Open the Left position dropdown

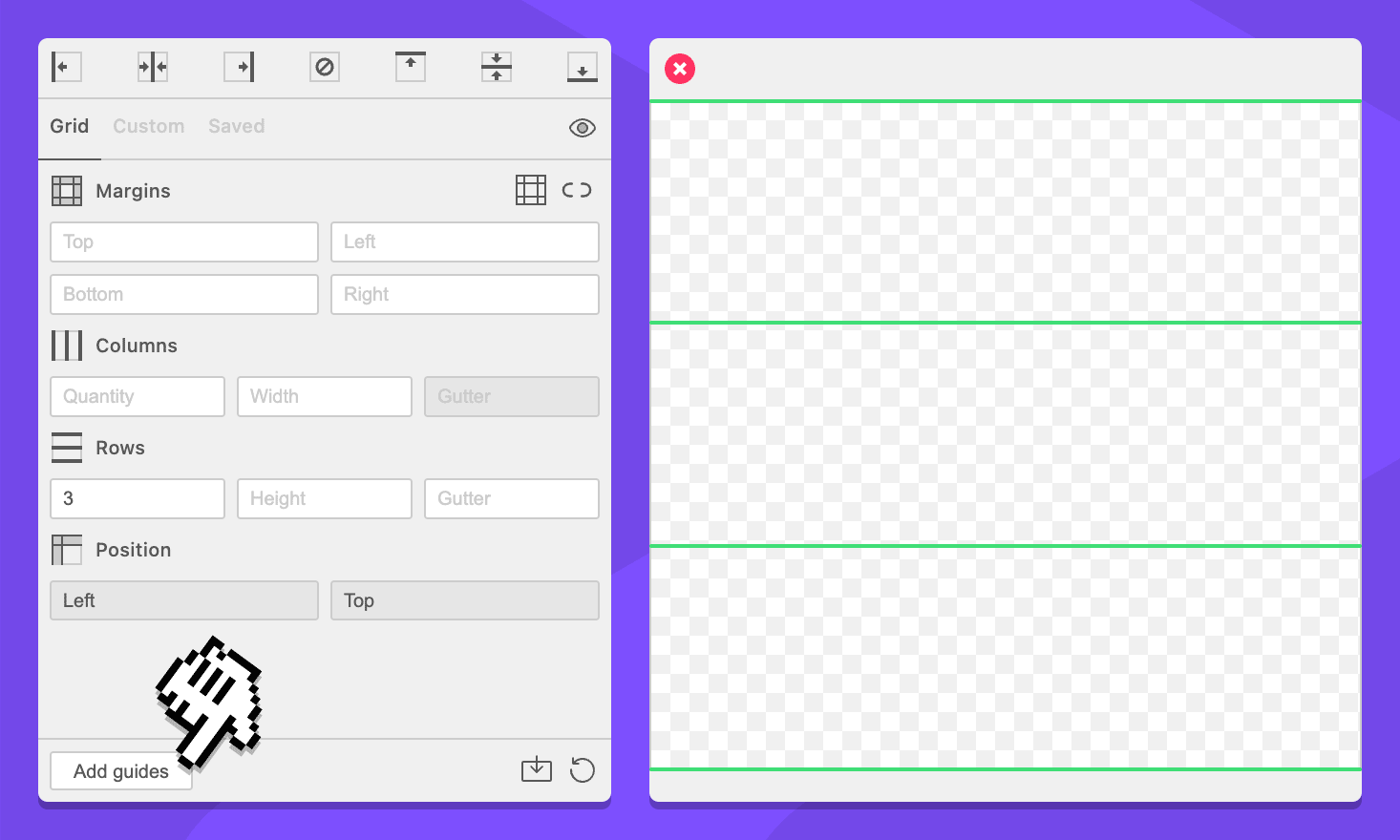pos(184,600)
